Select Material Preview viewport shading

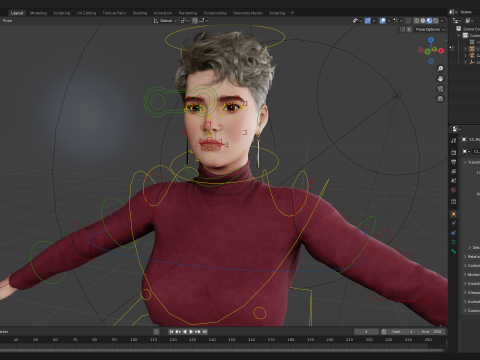click(x=429, y=21)
